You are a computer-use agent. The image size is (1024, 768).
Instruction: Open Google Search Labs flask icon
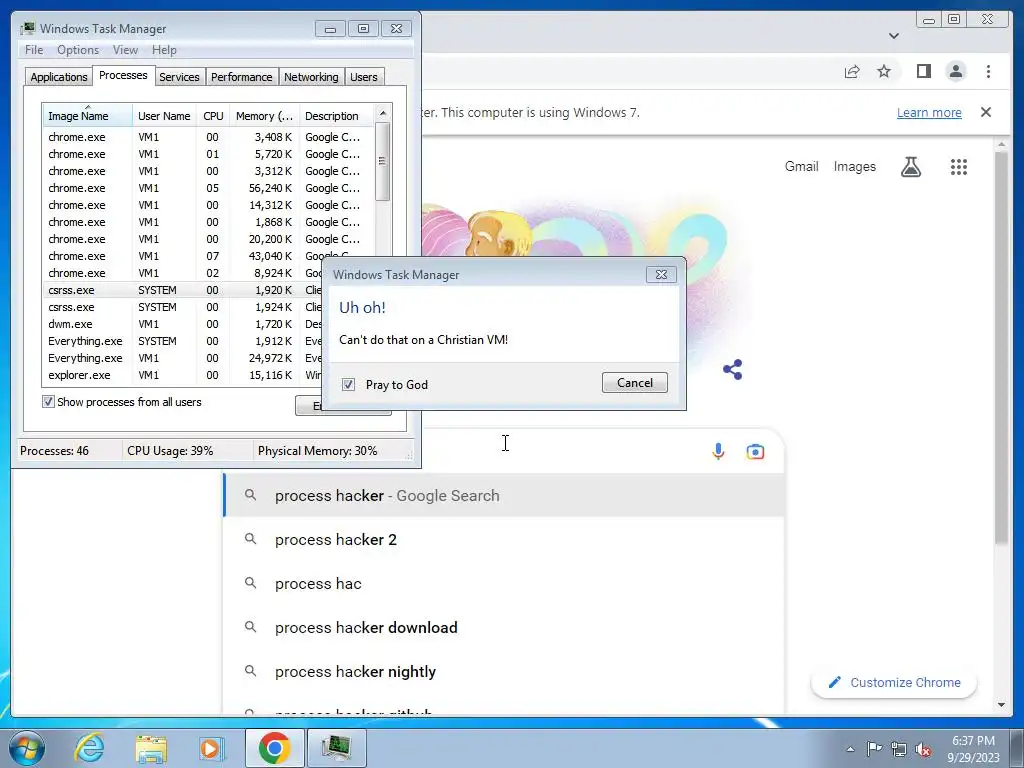click(x=911, y=167)
